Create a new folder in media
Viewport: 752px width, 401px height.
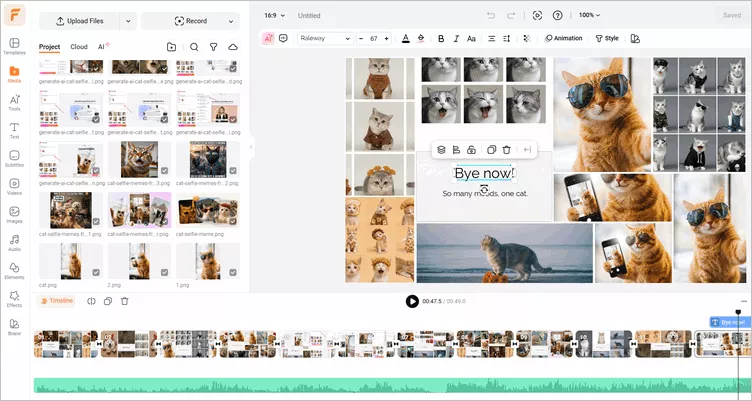(x=171, y=47)
